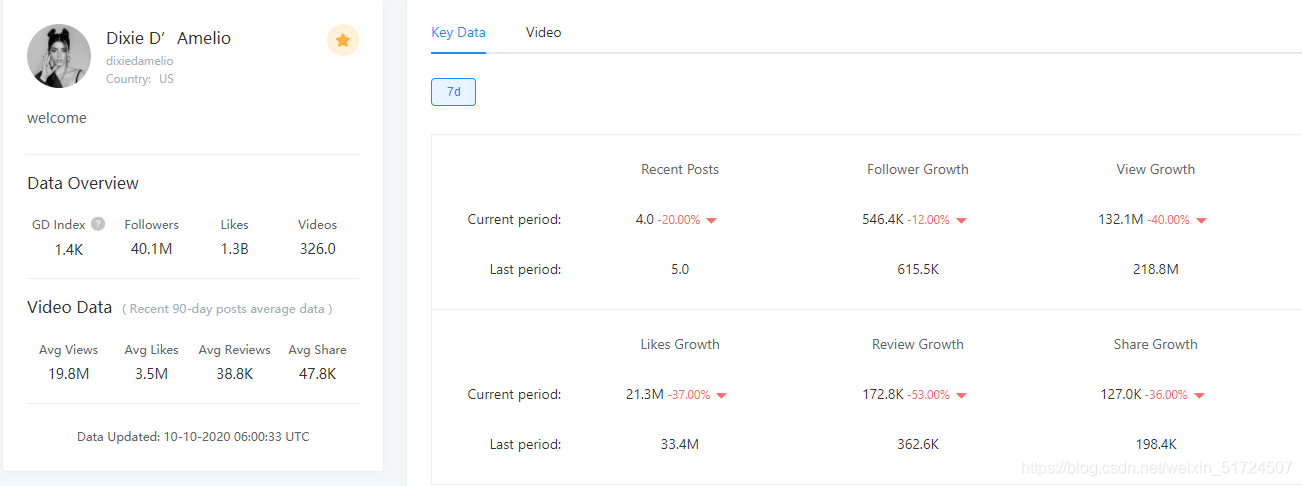The image size is (1302, 486).
Task: Click the Share Growth current value 127.0K
Action: (x=1121, y=394)
